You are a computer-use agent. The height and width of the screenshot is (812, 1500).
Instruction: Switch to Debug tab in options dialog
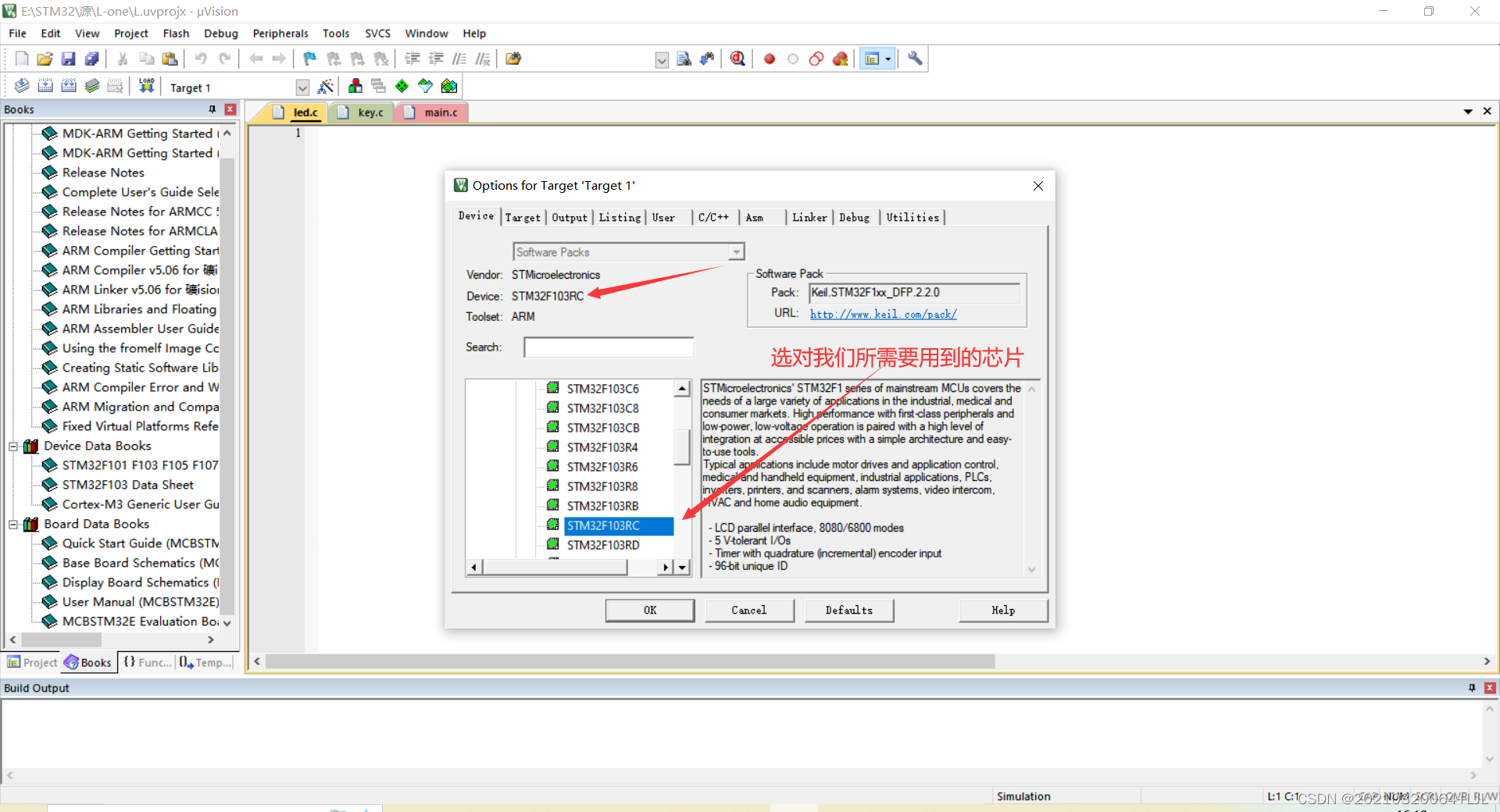tap(854, 218)
